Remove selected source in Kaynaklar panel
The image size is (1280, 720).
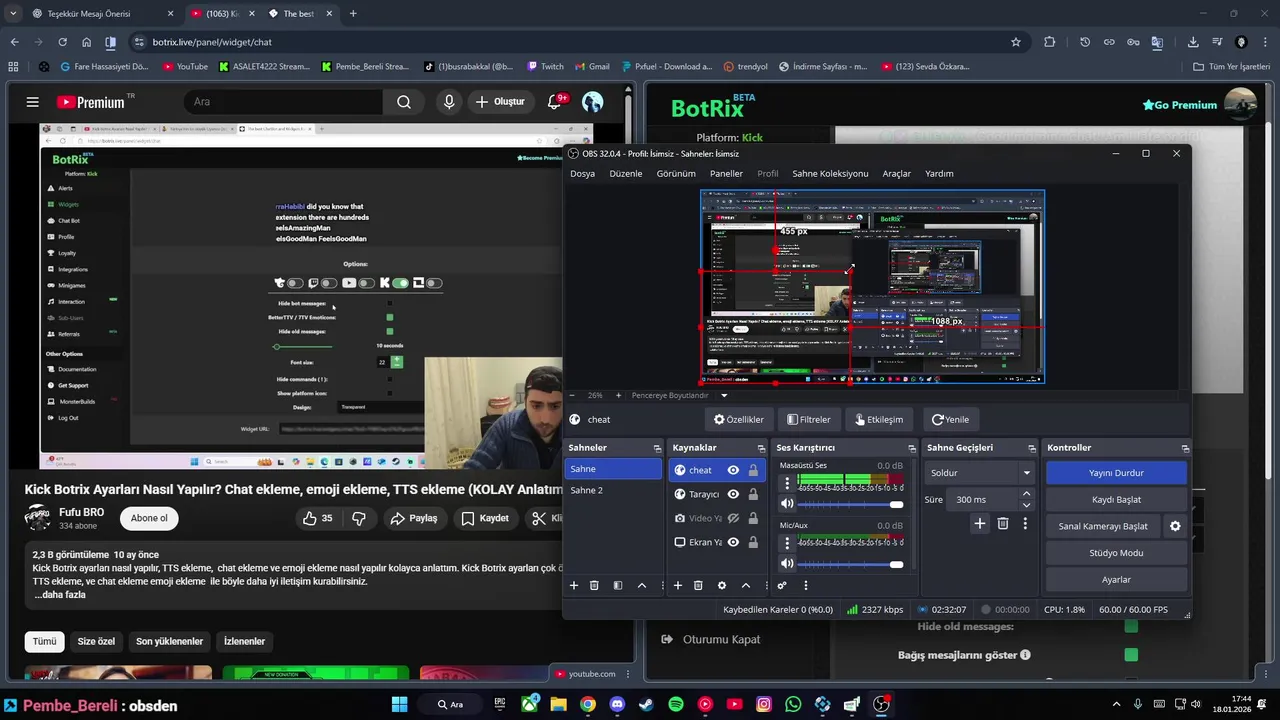point(698,585)
